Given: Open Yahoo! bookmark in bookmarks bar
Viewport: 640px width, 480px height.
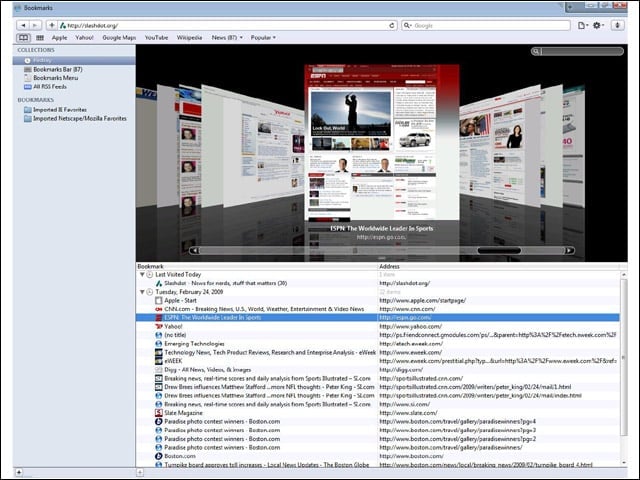Looking at the screenshot, I should pyautogui.click(x=84, y=38).
